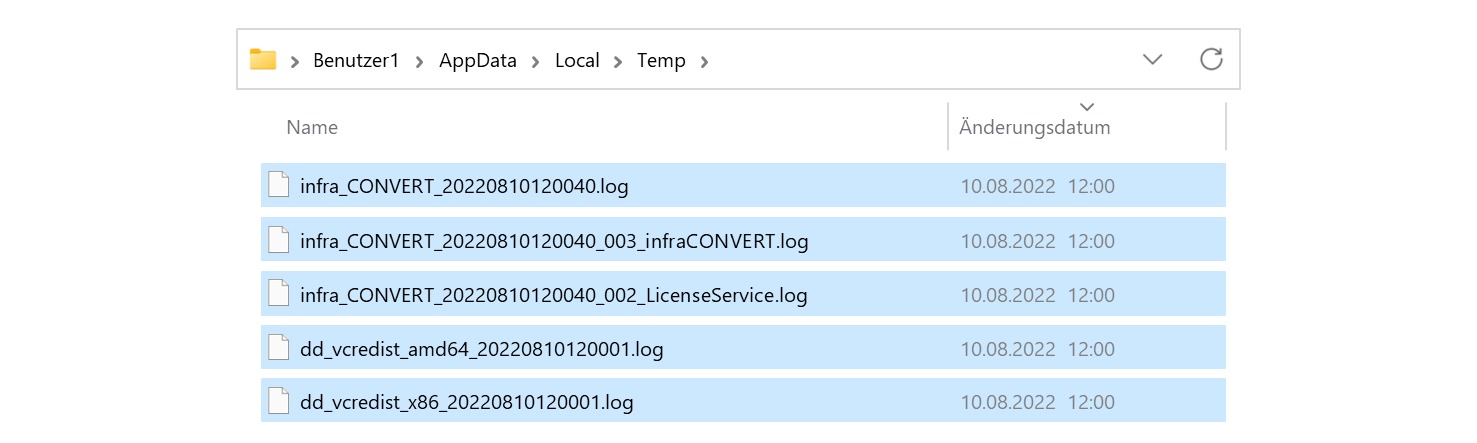Click file icon of 002_LicenseService.log
Screen dimensions: 1477x443
[279, 294]
